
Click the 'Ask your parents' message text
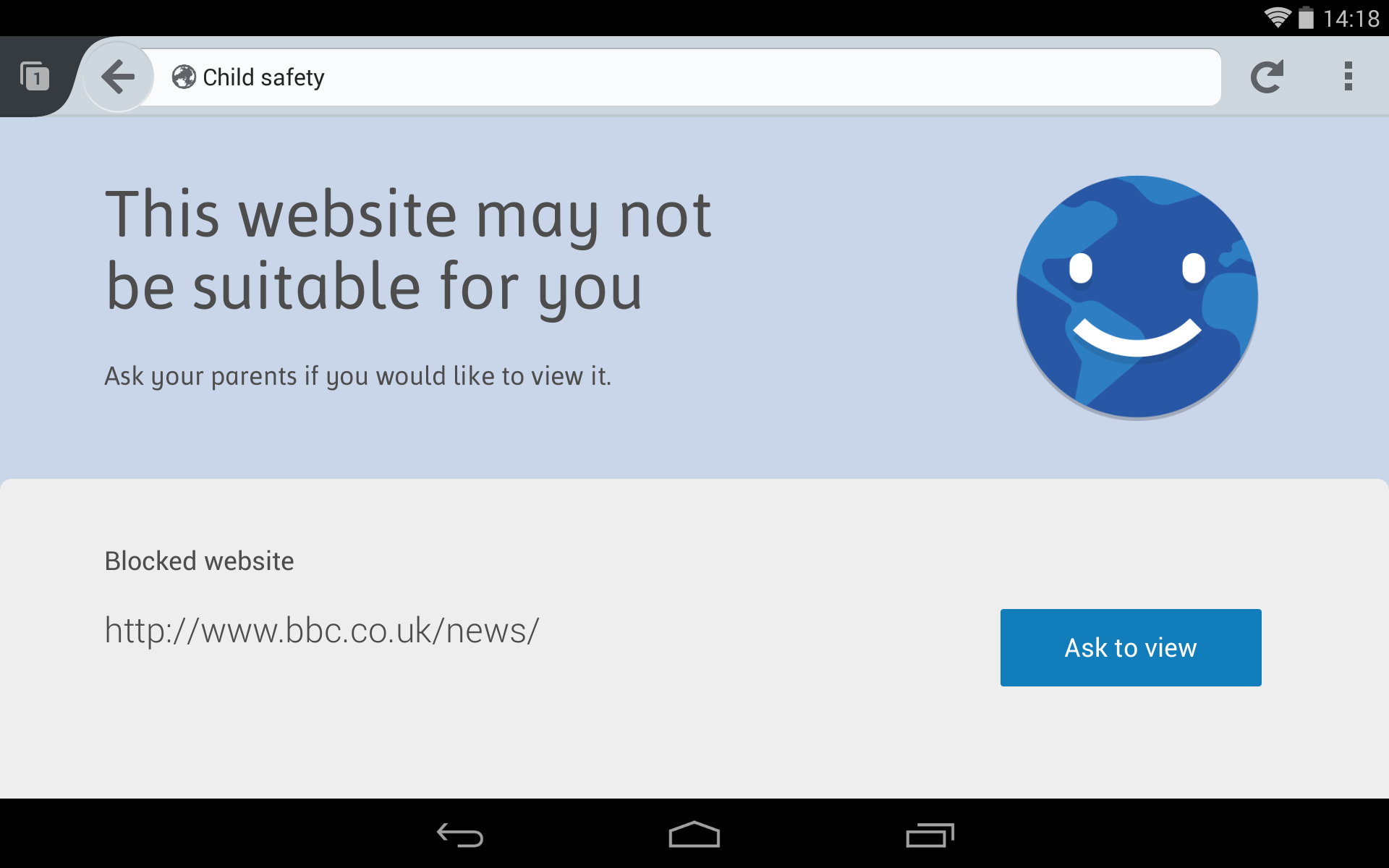[x=358, y=376]
